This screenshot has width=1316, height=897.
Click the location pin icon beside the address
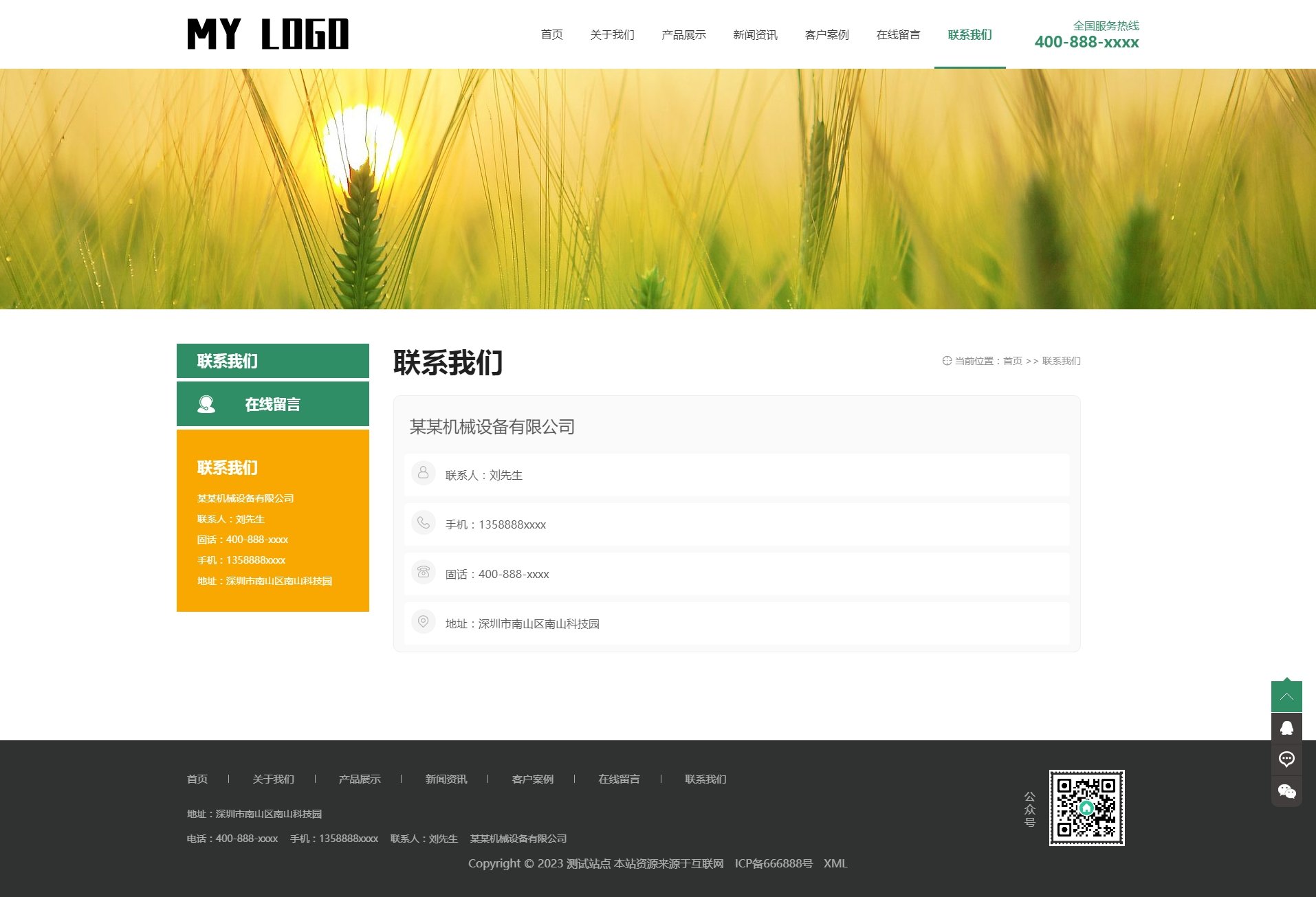(x=423, y=621)
